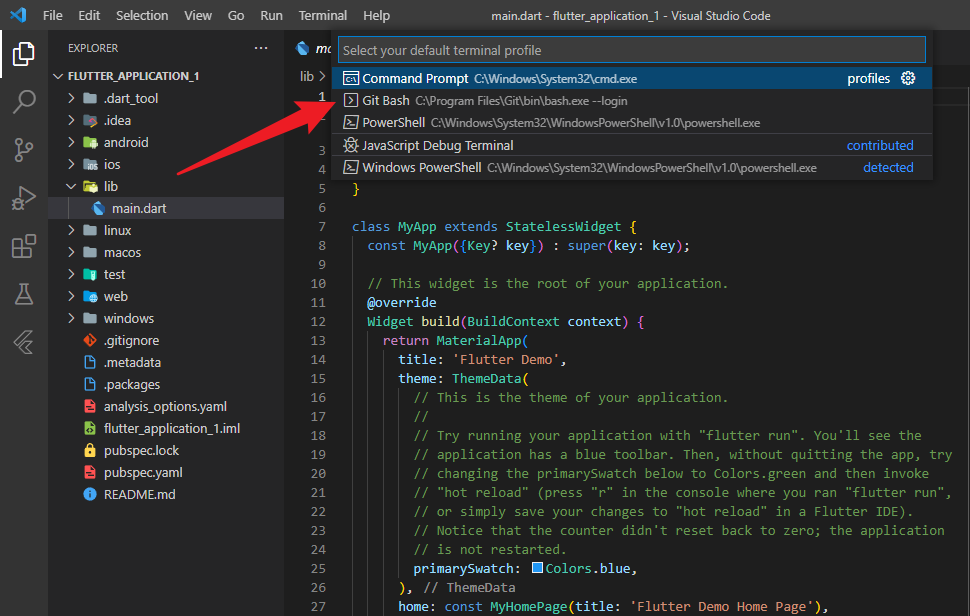Image resolution: width=970 pixels, height=616 pixels.
Task: Collapse the FLUTTER_APPLICATION_1 root folder
Action: pyautogui.click(x=58, y=76)
